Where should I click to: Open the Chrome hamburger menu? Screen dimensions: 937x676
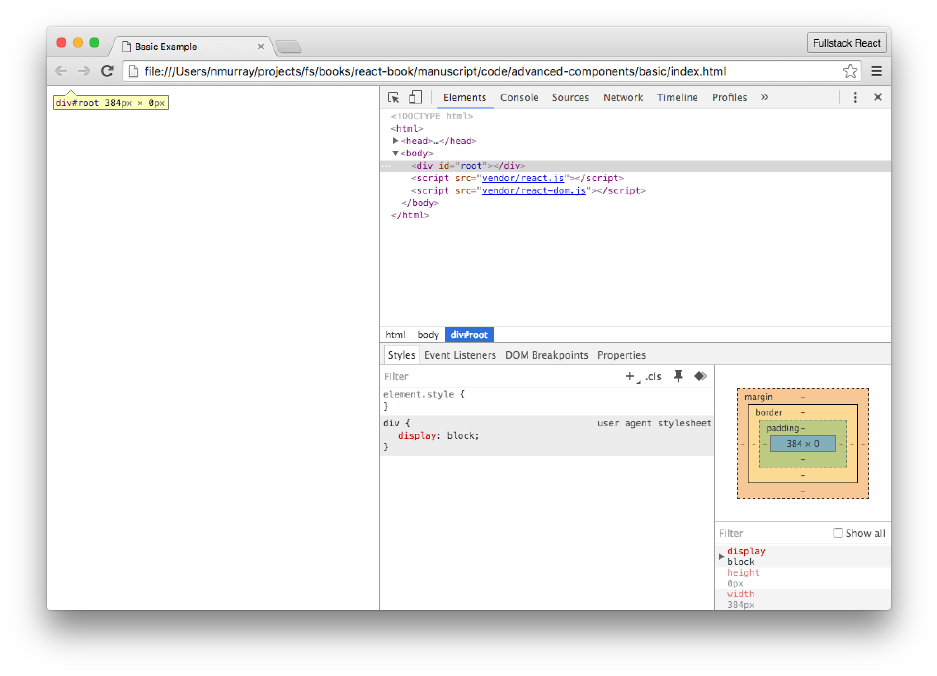(876, 71)
